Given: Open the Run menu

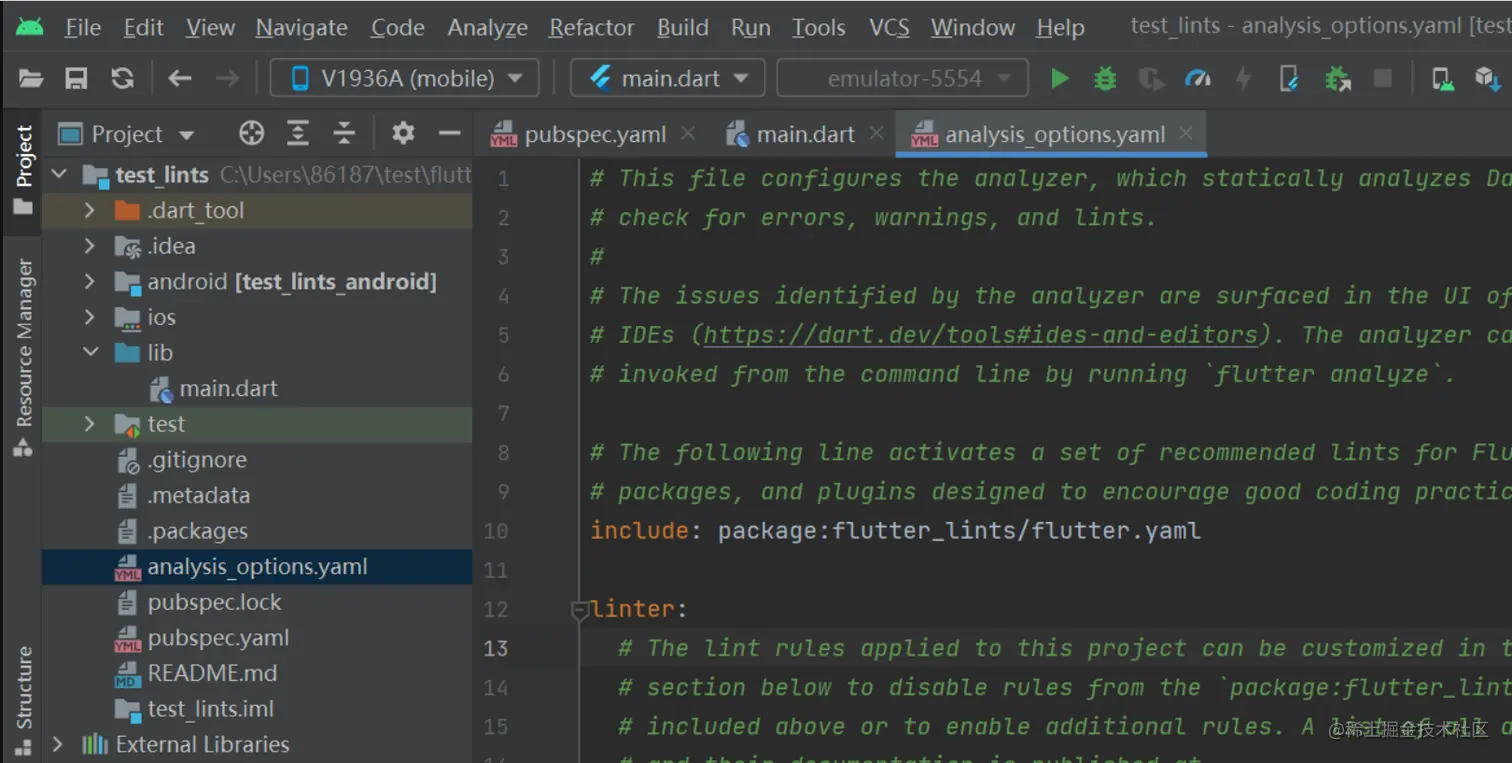Looking at the screenshot, I should coord(751,27).
